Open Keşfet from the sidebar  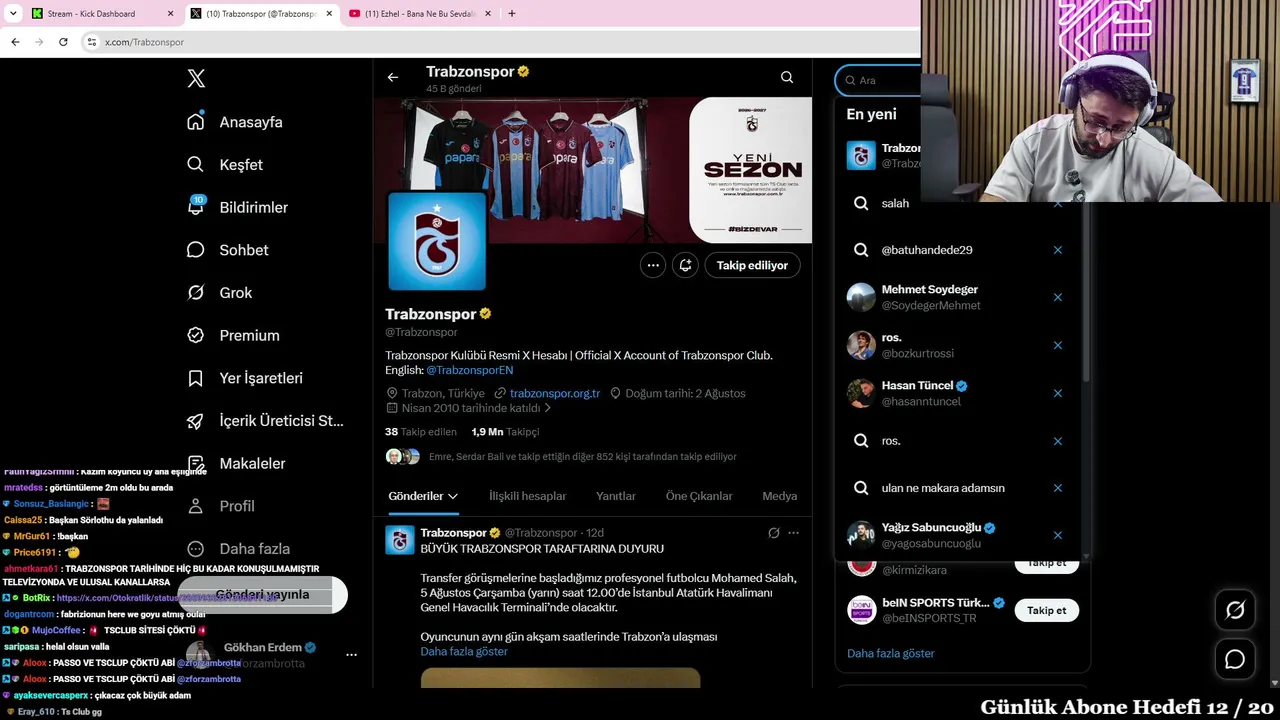tap(225, 165)
